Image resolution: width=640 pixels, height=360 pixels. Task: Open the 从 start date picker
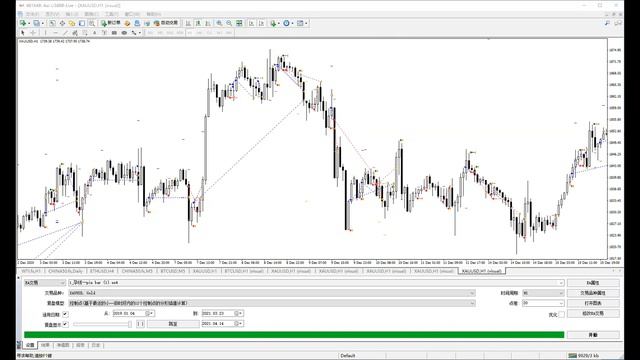click(133, 313)
